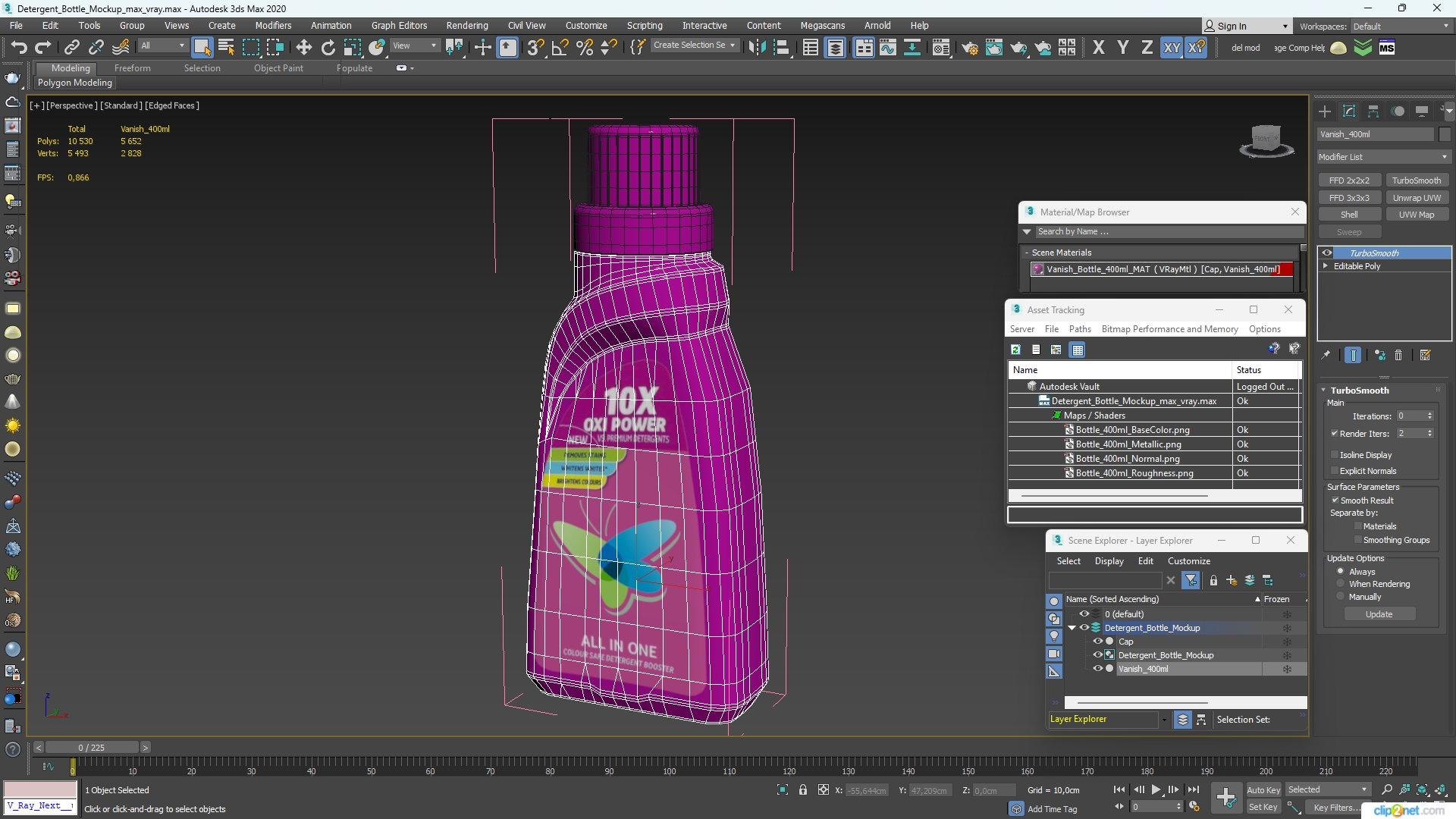Open the Workspaces Default dropdown

[x=1401, y=27]
